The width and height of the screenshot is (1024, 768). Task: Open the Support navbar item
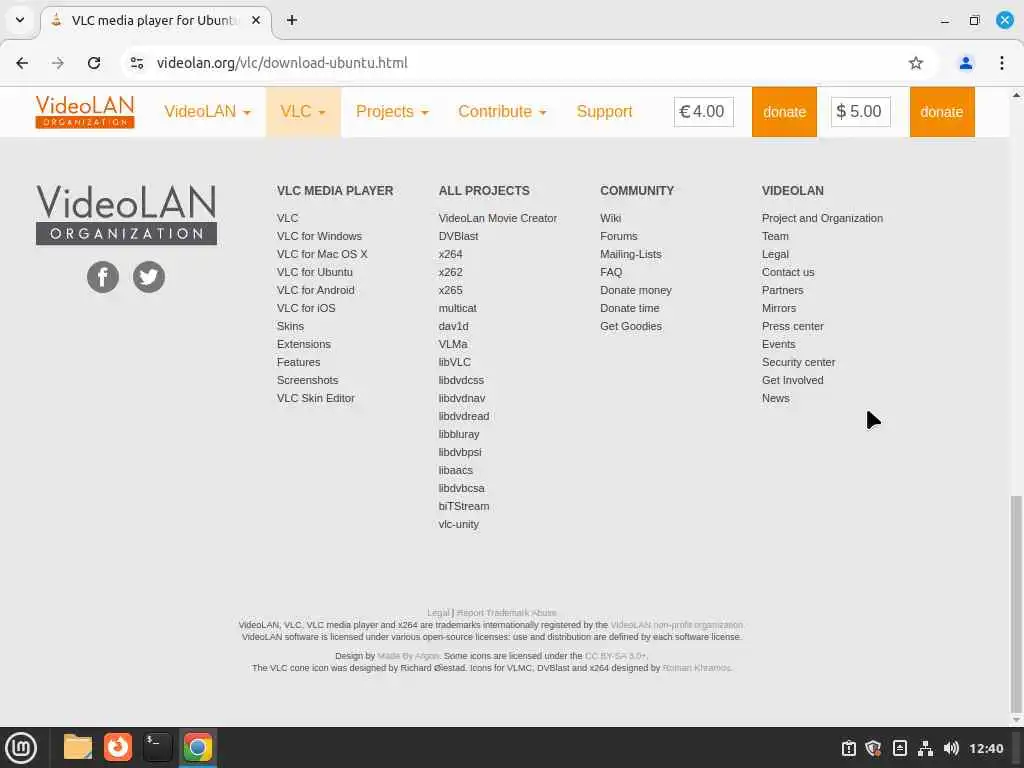coord(604,112)
